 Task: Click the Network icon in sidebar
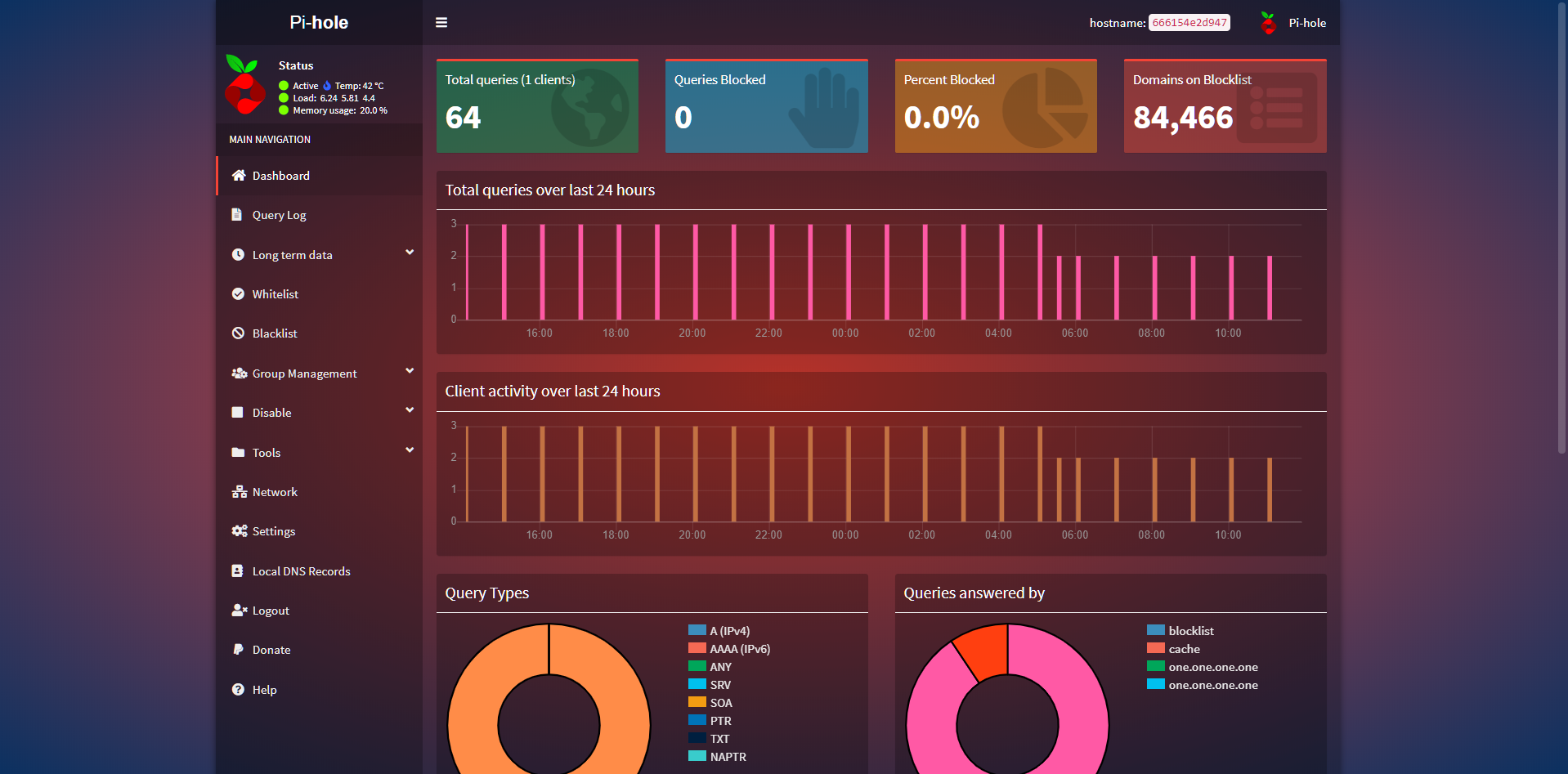click(239, 492)
